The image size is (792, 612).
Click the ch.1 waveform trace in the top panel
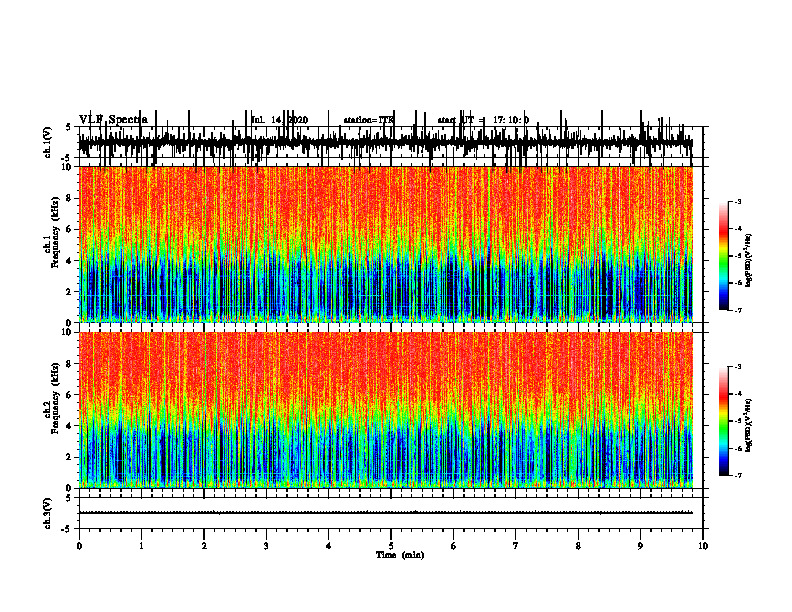pos(385,144)
